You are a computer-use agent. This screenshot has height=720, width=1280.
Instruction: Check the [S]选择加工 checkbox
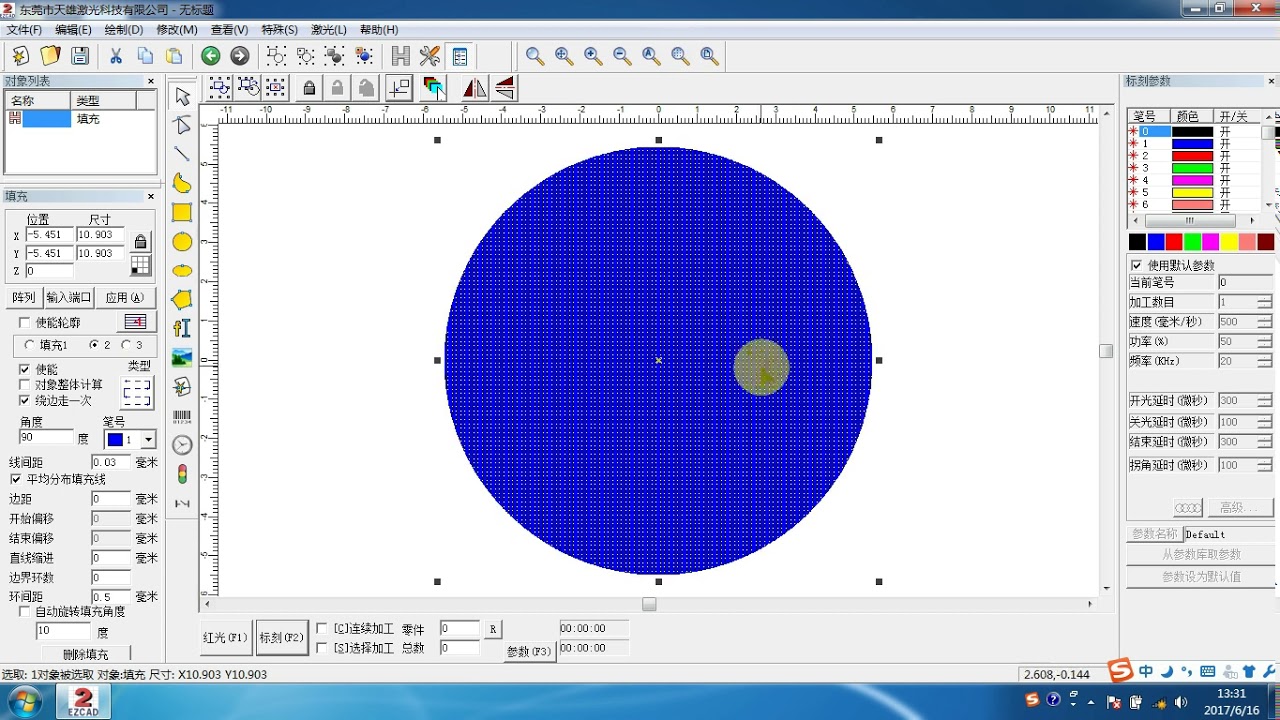[322, 648]
